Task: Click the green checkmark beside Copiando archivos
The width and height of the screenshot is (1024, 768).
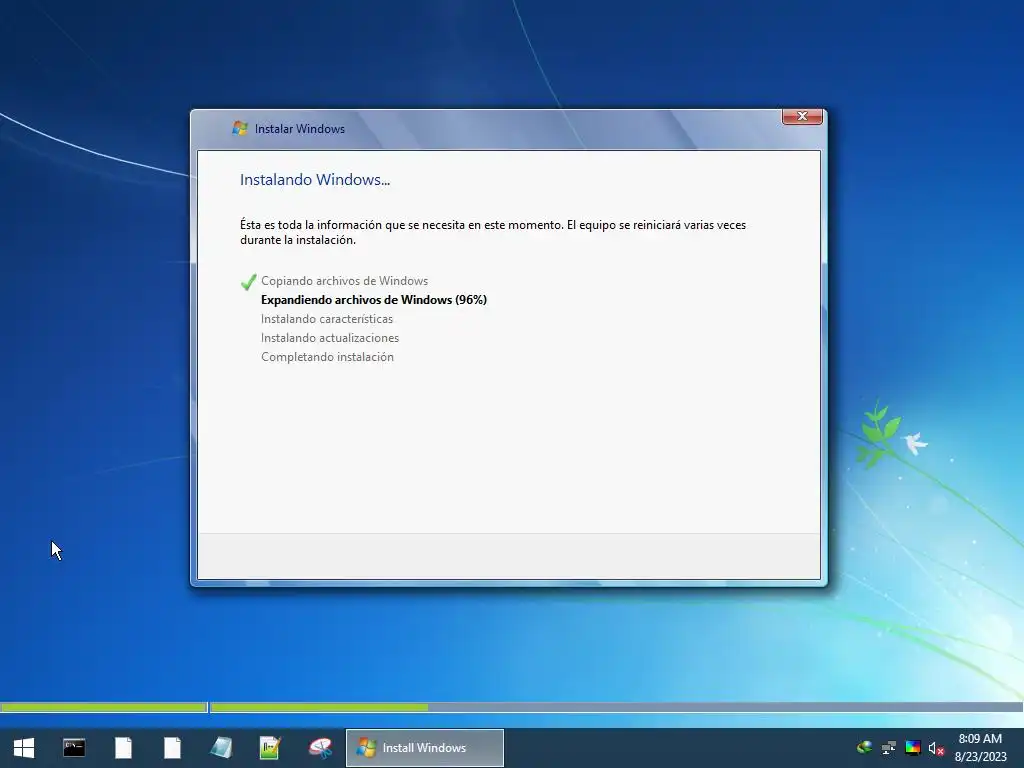Action: pos(248,281)
